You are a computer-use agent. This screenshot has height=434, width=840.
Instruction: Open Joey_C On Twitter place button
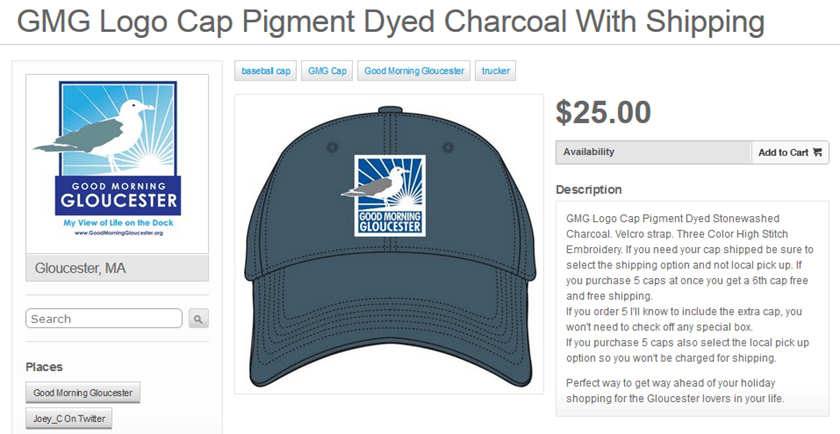[69, 418]
